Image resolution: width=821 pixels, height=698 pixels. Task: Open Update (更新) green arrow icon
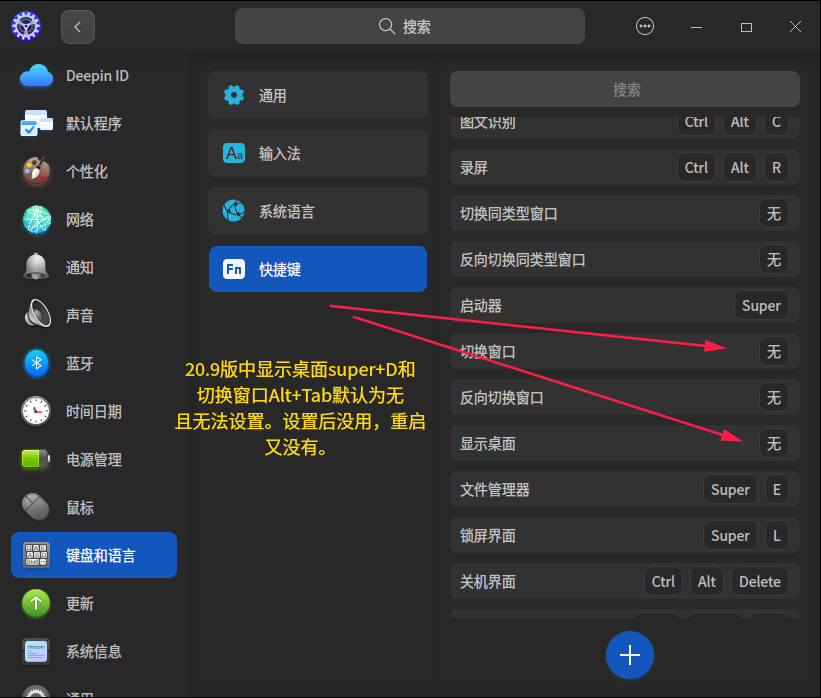(36, 603)
